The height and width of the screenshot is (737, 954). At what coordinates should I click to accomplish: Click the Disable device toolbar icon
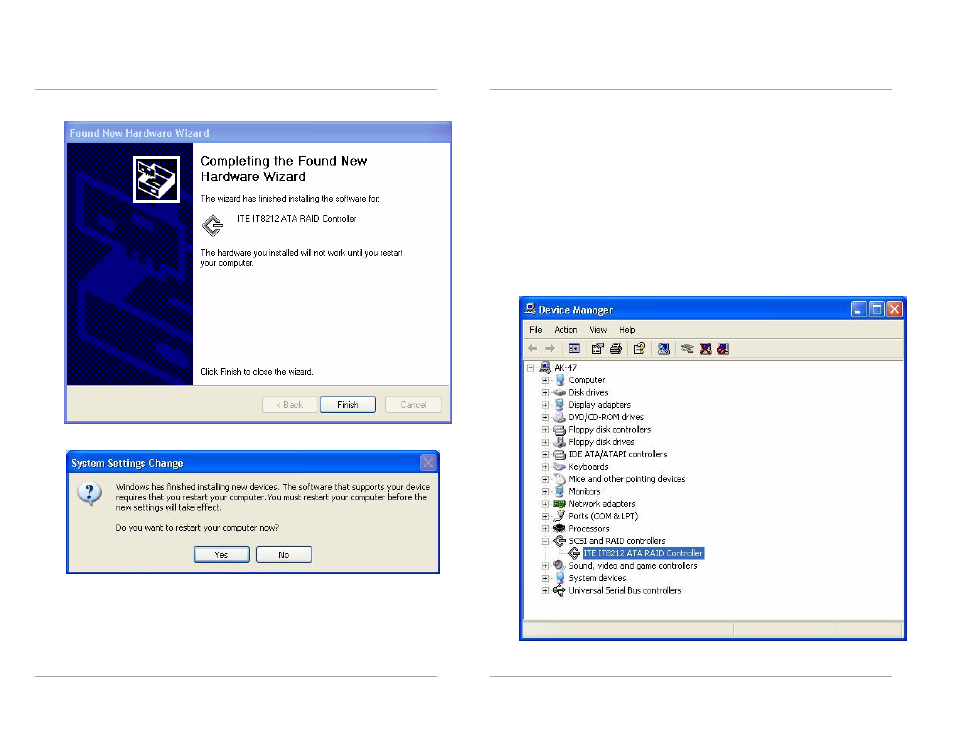[723, 349]
